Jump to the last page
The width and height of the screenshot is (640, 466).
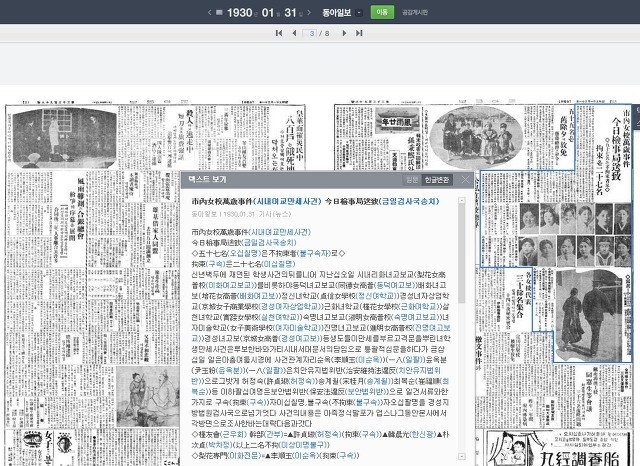coord(359,33)
